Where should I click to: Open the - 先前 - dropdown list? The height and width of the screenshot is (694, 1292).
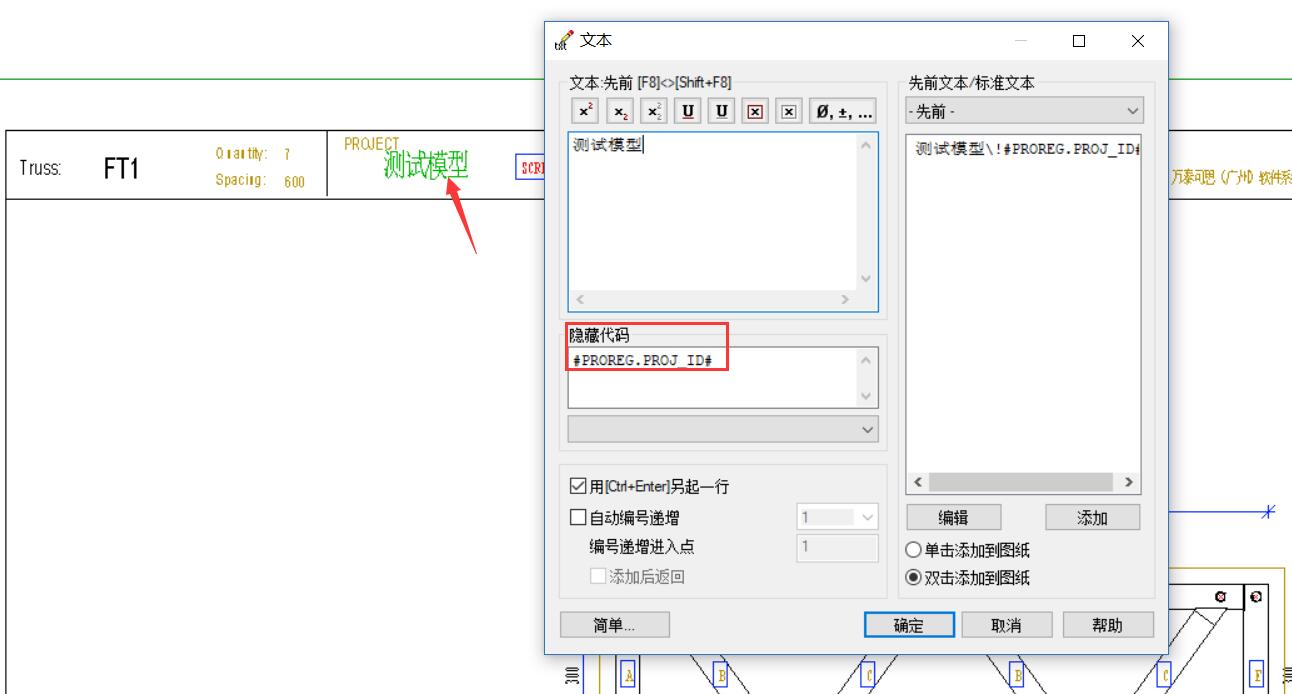coord(1023,111)
